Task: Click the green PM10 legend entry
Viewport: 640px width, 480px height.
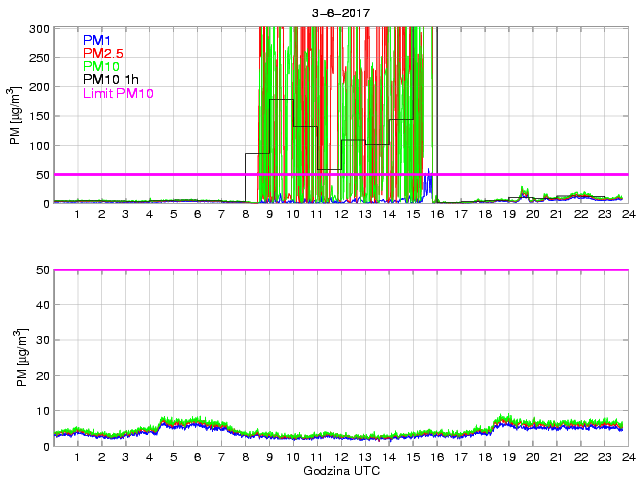Action: point(102,66)
